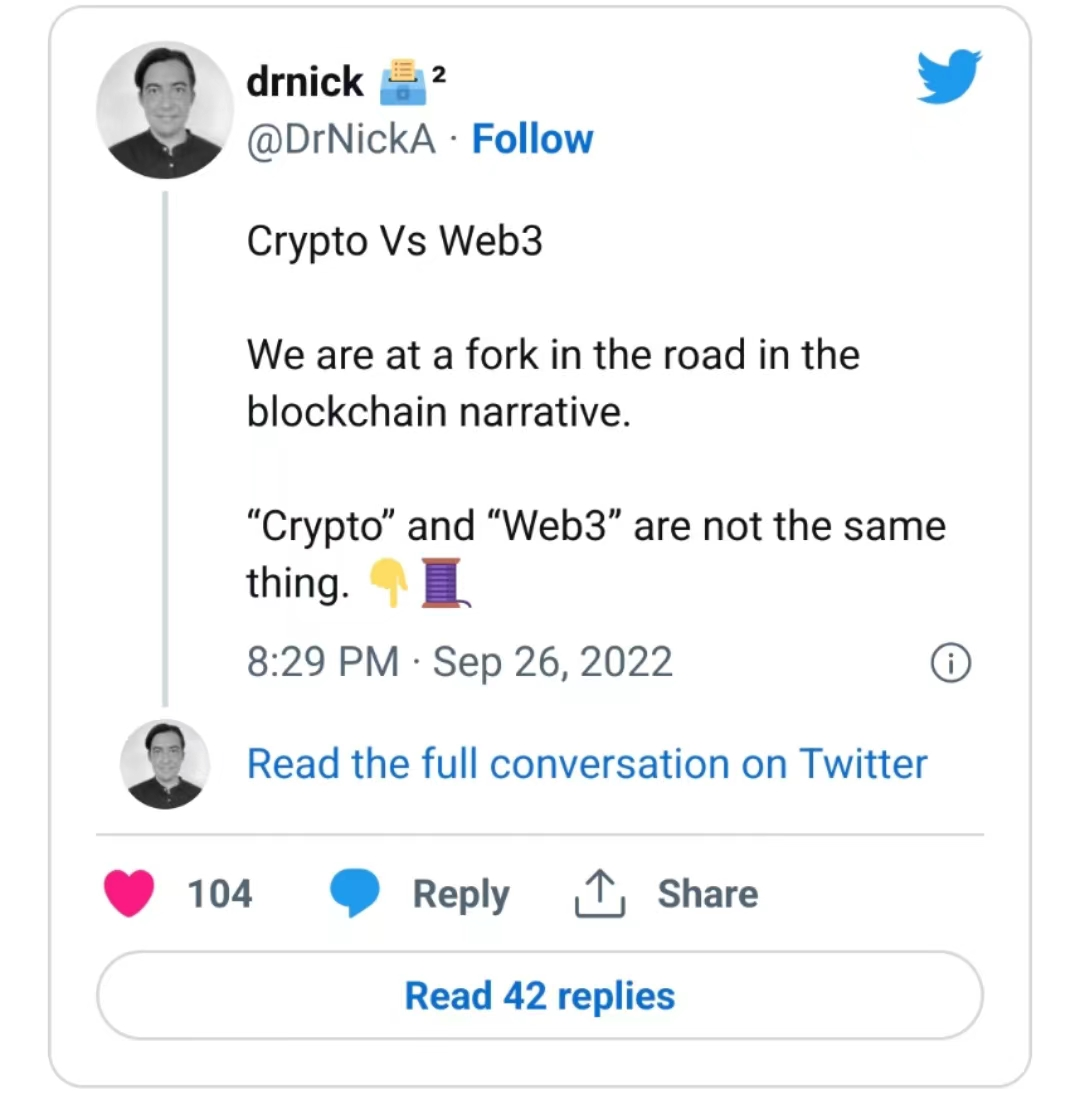Image resolution: width=1080 pixels, height=1100 pixels.
Task: Click the 104 likes count
Action: point(219,893)
